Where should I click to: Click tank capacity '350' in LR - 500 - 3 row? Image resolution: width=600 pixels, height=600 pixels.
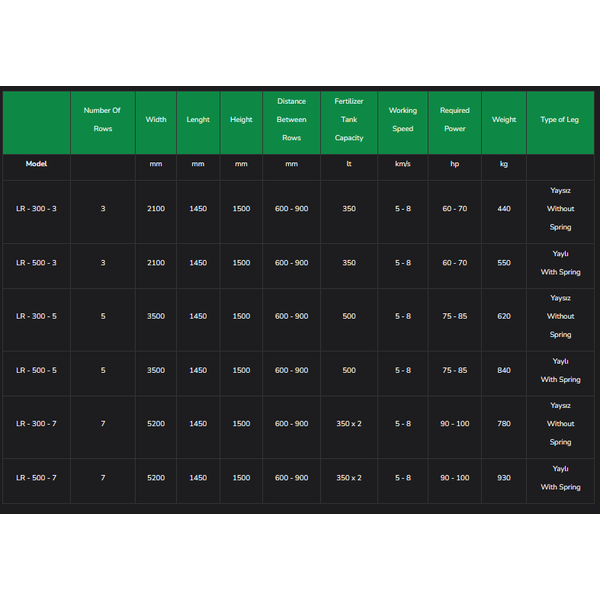point(349,263)
